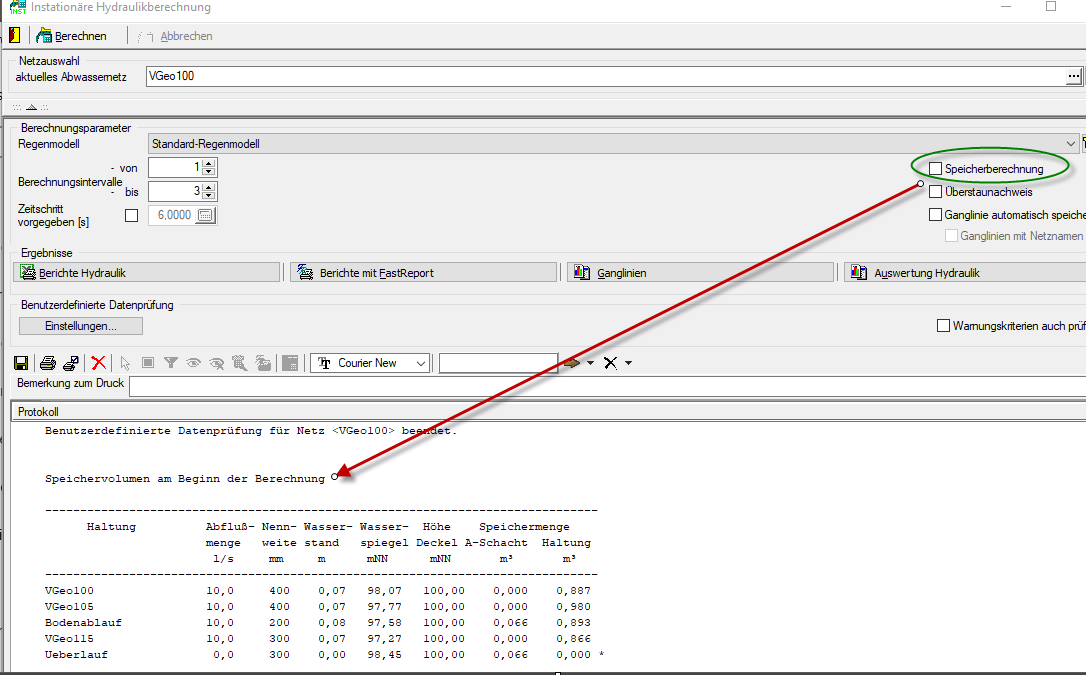
Task: Click the Einstellungen... button
Action: coord(81,326)
